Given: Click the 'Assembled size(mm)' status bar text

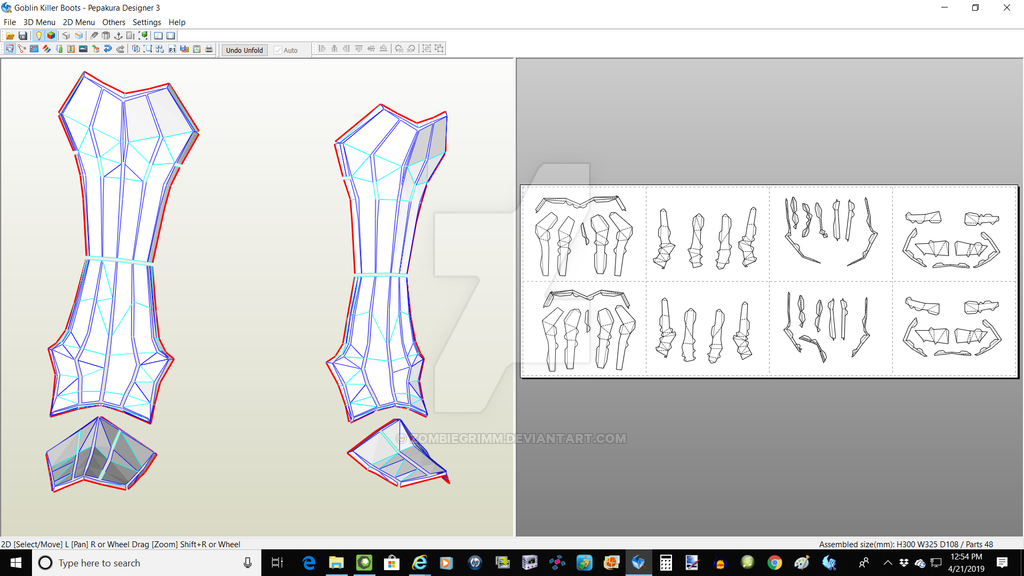Looking at the screenshot, I should pyautogui.click(x=906, y=544).
